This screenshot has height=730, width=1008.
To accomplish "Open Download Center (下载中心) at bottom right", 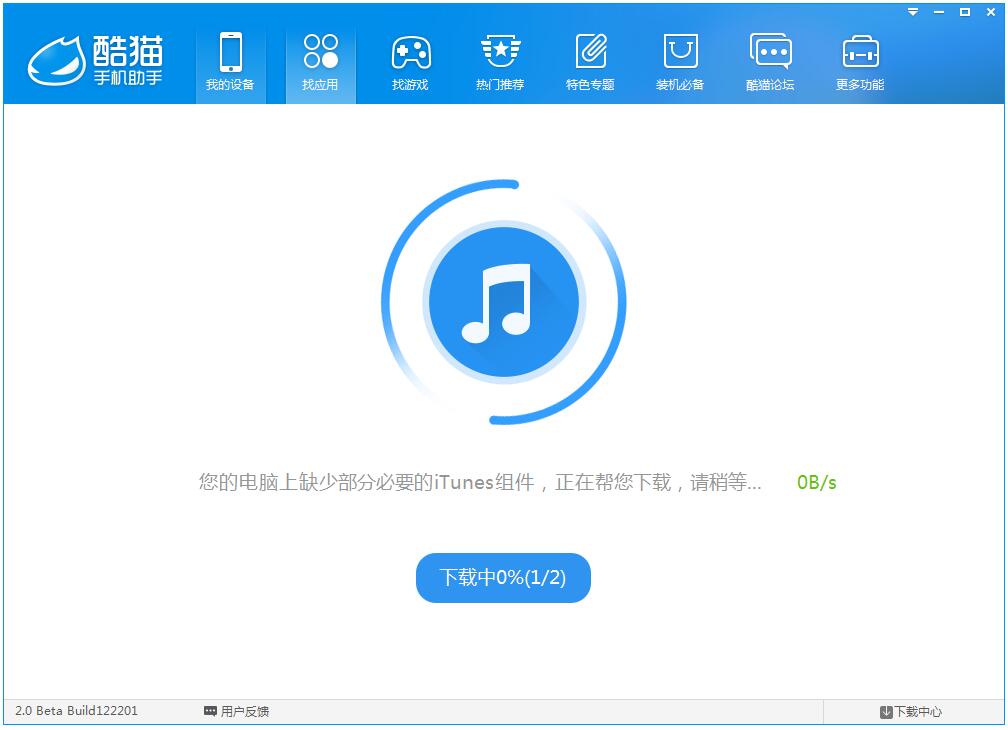I will [910, 712].
